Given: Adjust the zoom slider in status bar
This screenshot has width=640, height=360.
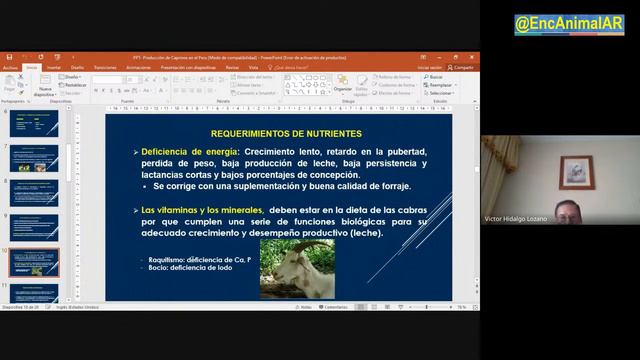Looking at the screenshot, I should point(427,307).
